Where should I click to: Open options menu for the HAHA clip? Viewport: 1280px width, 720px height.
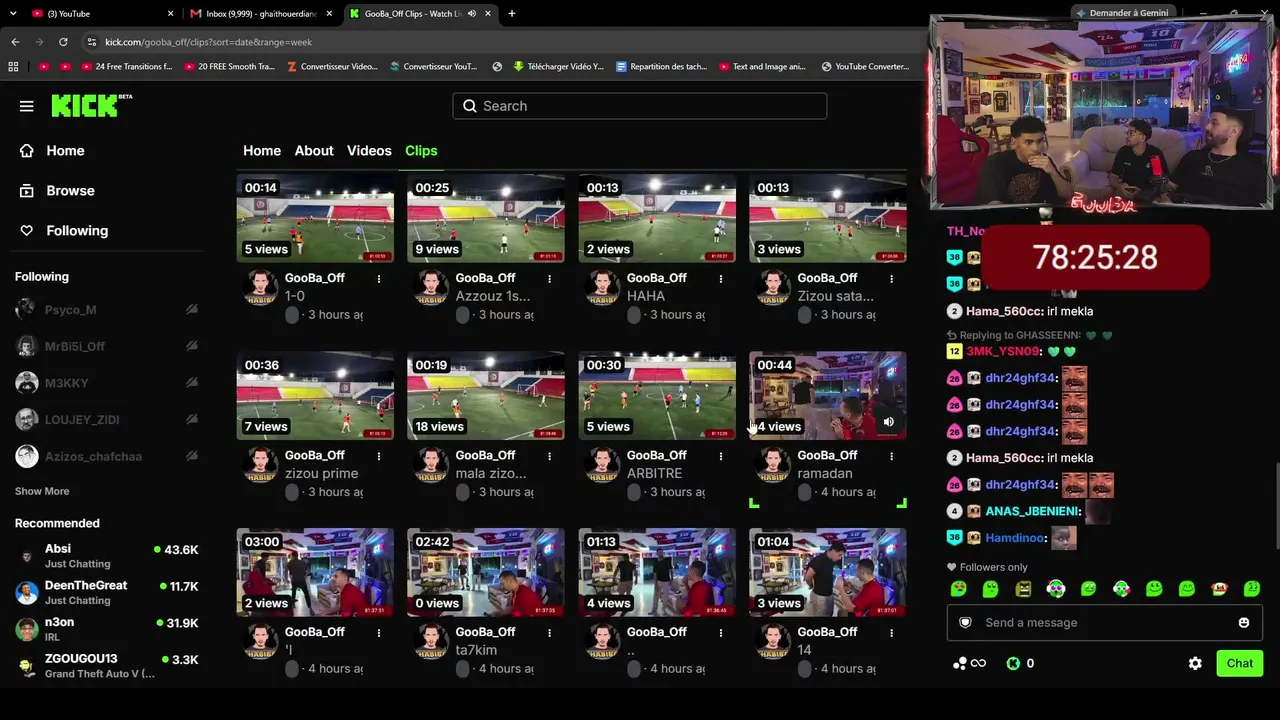(x=720, y=279)
